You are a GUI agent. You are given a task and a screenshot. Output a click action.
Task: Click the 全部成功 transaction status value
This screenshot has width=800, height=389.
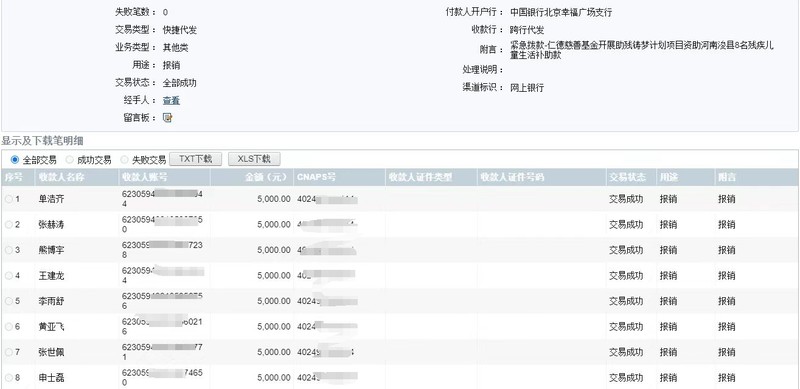(x=180, y=83)
